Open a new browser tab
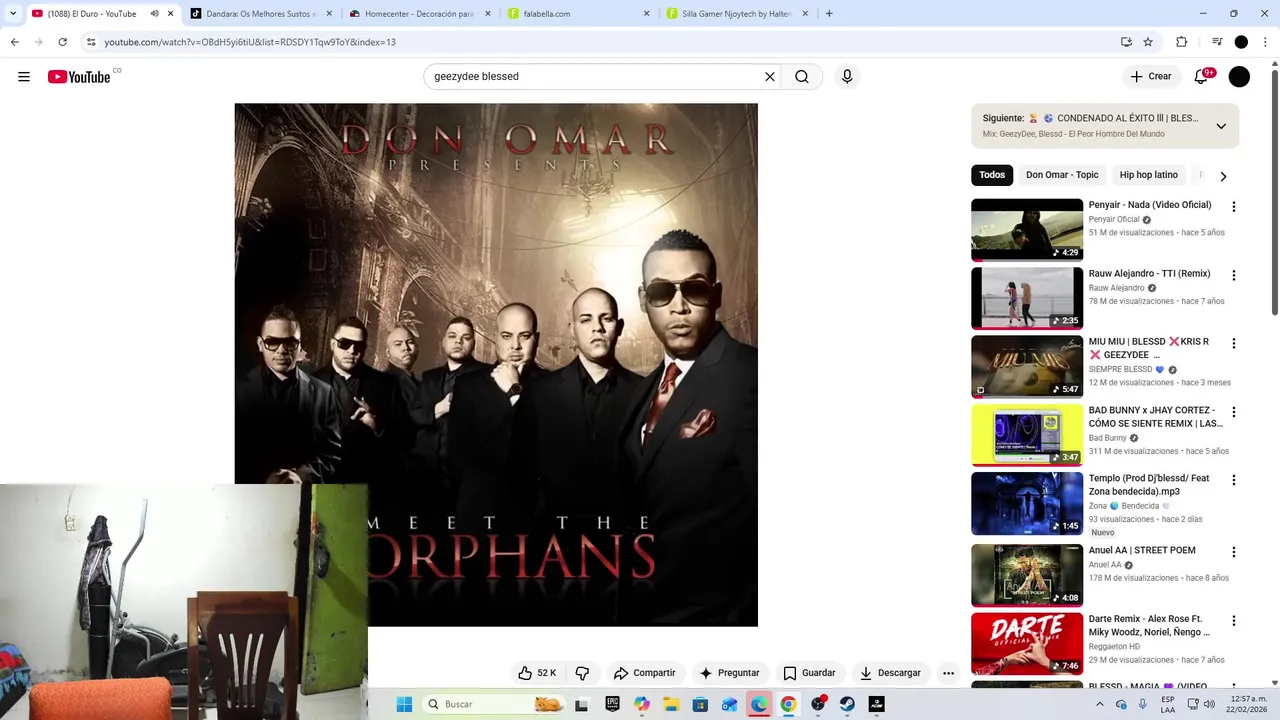Image resolution: width=1280 pixels, height=720 pixels. [829, 14]
